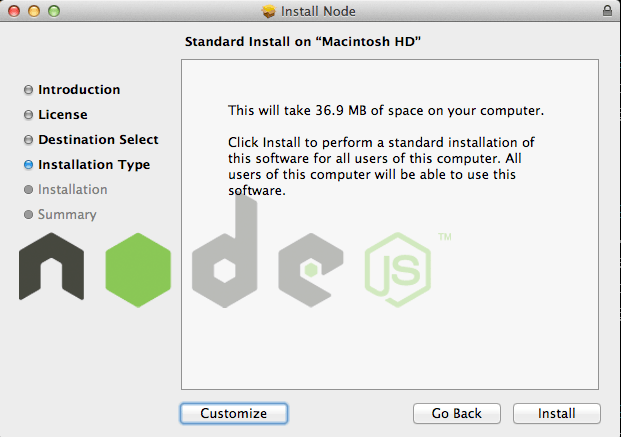Open the Customize options
The height and width of the screenshot is (437, 621).
point(234,413)
